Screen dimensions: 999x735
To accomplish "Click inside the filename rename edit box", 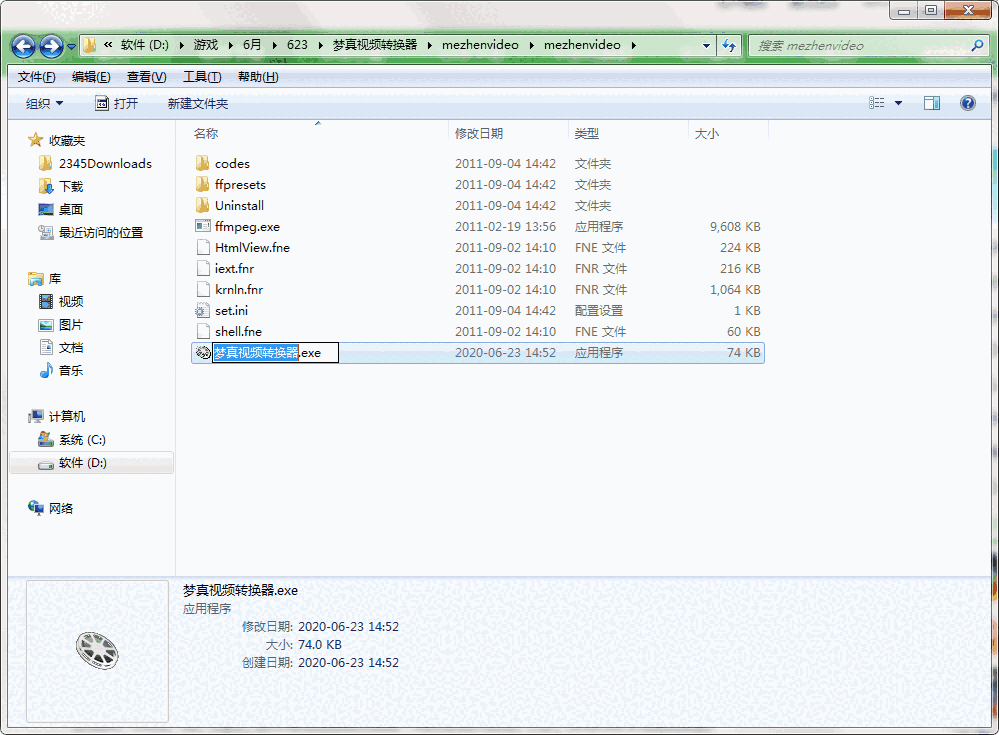I will (275, 352).
